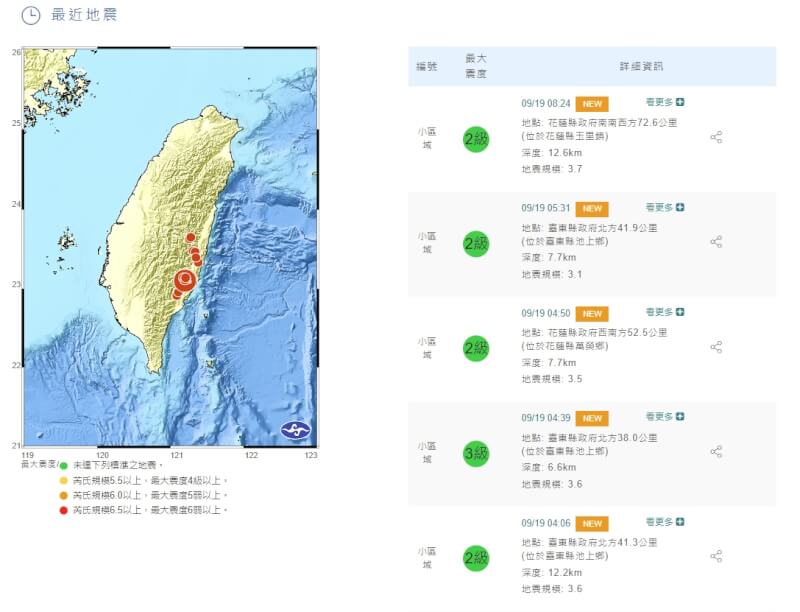Select location text 臺東縣政府北方38.0公里

603,438
